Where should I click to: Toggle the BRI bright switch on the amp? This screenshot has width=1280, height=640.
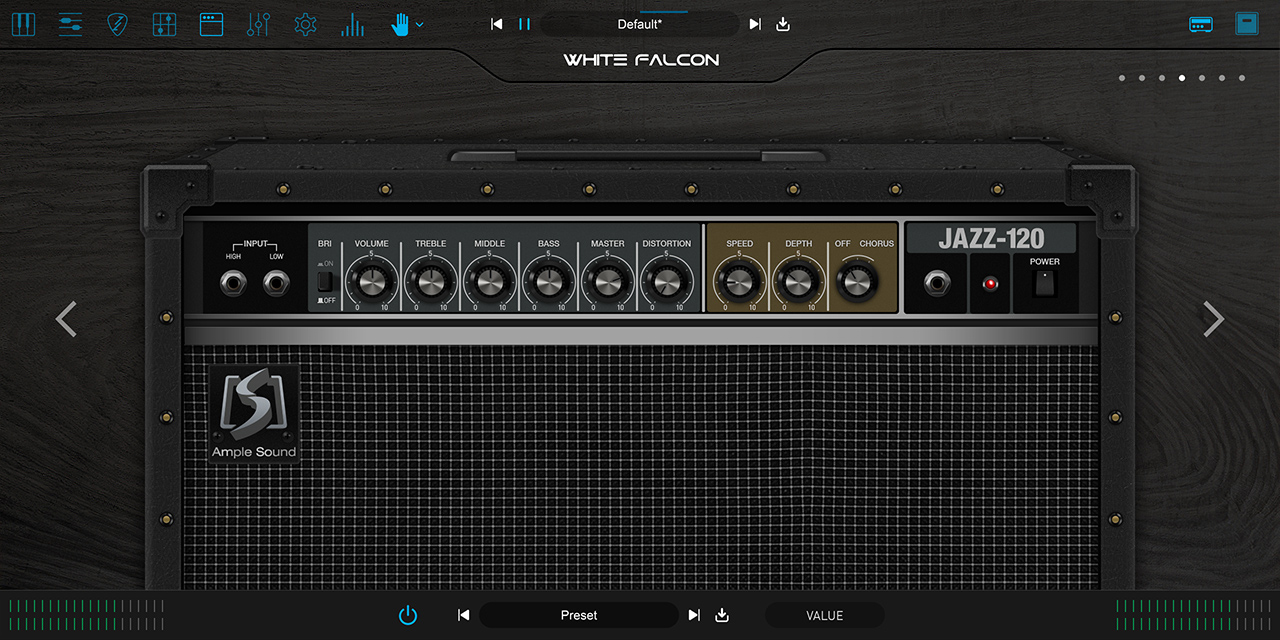pos(324,281)
